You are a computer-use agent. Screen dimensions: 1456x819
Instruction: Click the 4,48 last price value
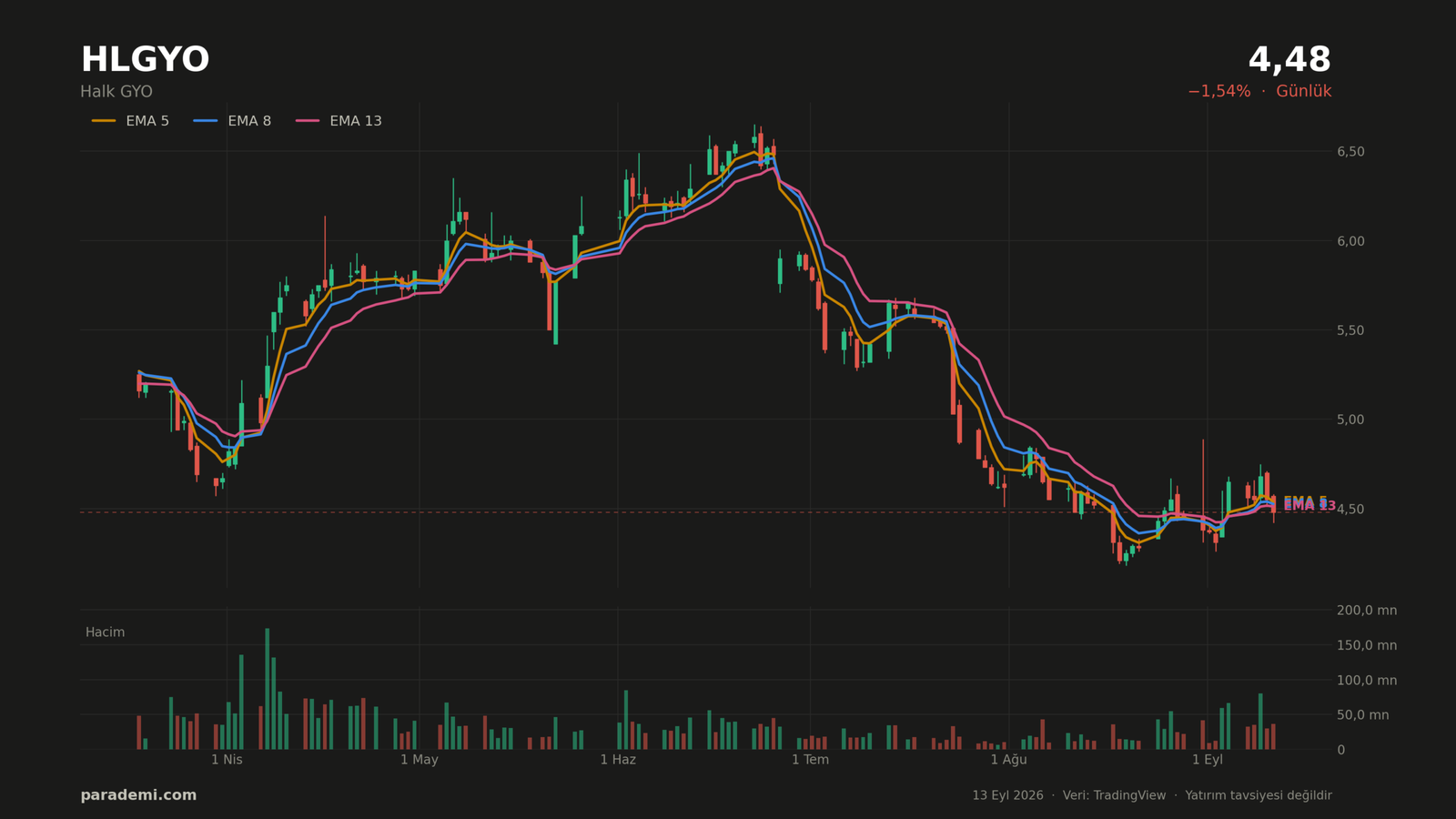1289,60
